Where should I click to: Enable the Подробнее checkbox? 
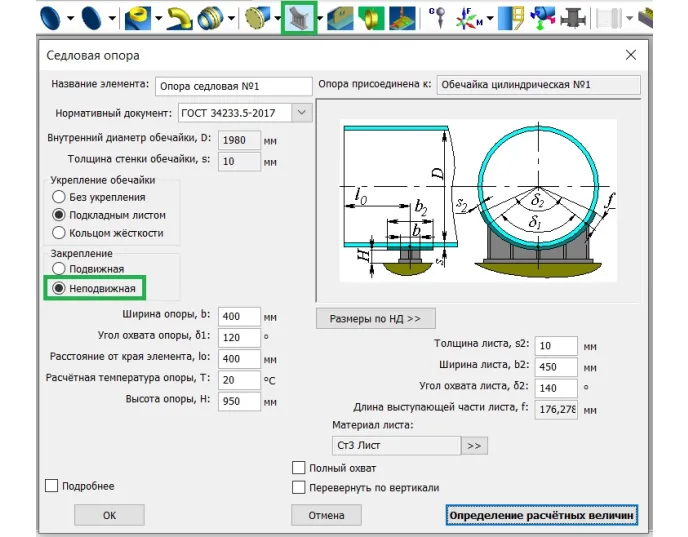pyautogui.click(x=52, y=486)
